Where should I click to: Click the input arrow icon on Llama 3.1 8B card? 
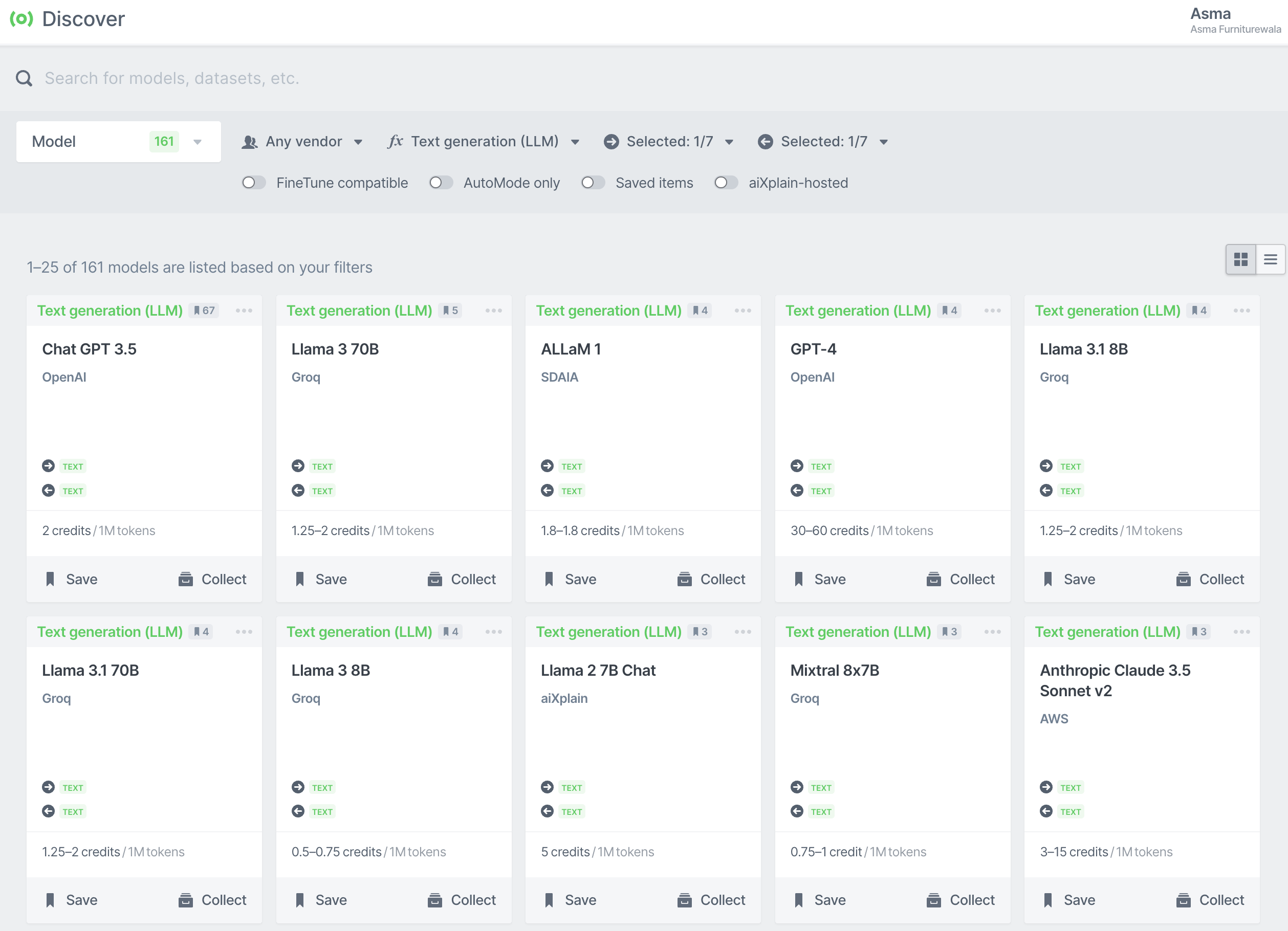[1046, 466]
